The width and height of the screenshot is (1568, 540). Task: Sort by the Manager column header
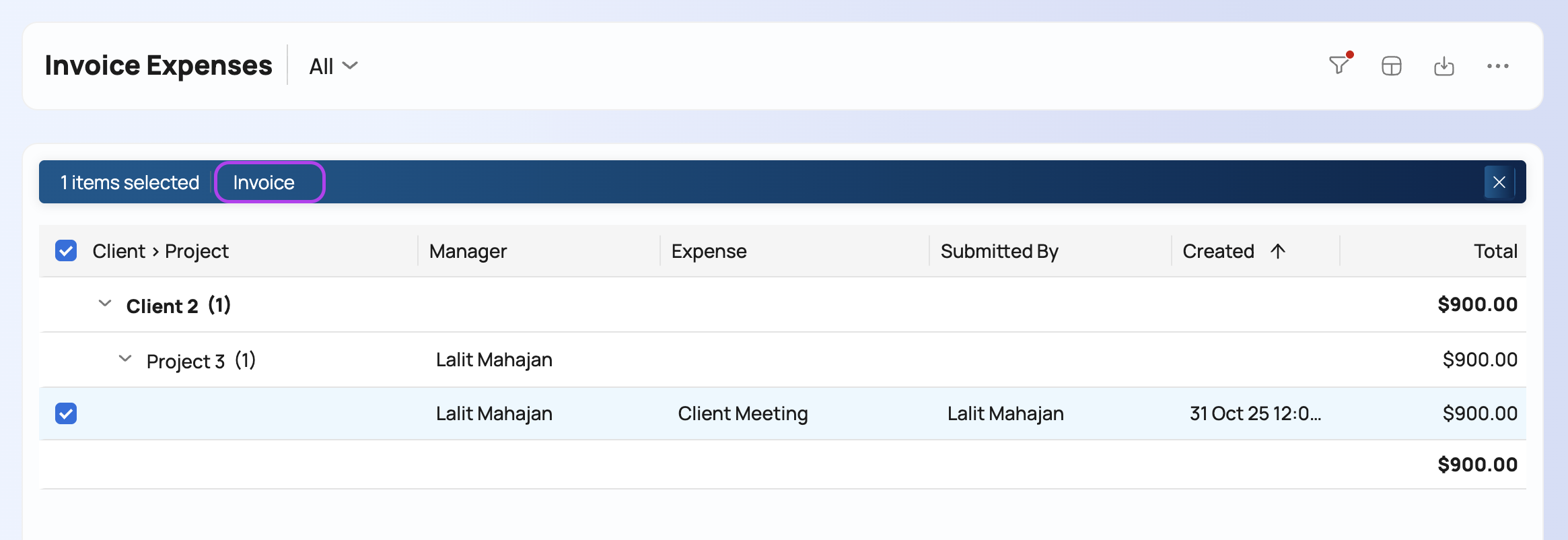468,251
